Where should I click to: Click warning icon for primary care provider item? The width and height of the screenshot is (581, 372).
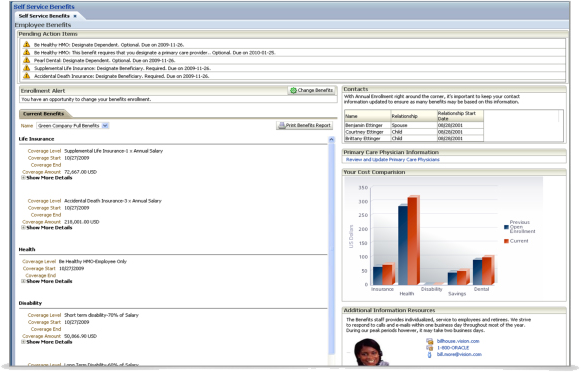26,52
